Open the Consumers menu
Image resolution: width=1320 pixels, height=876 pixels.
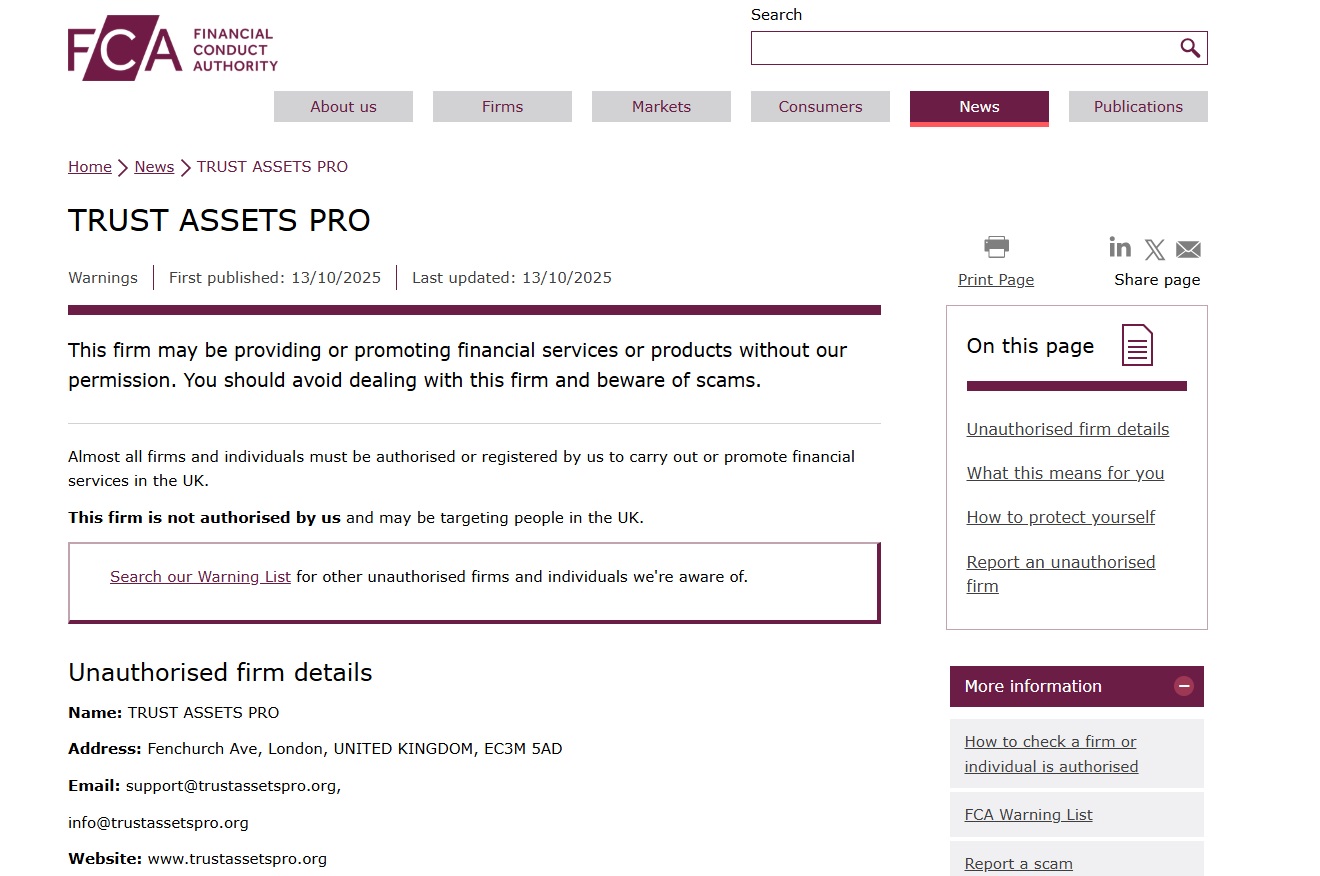[820, 107]
